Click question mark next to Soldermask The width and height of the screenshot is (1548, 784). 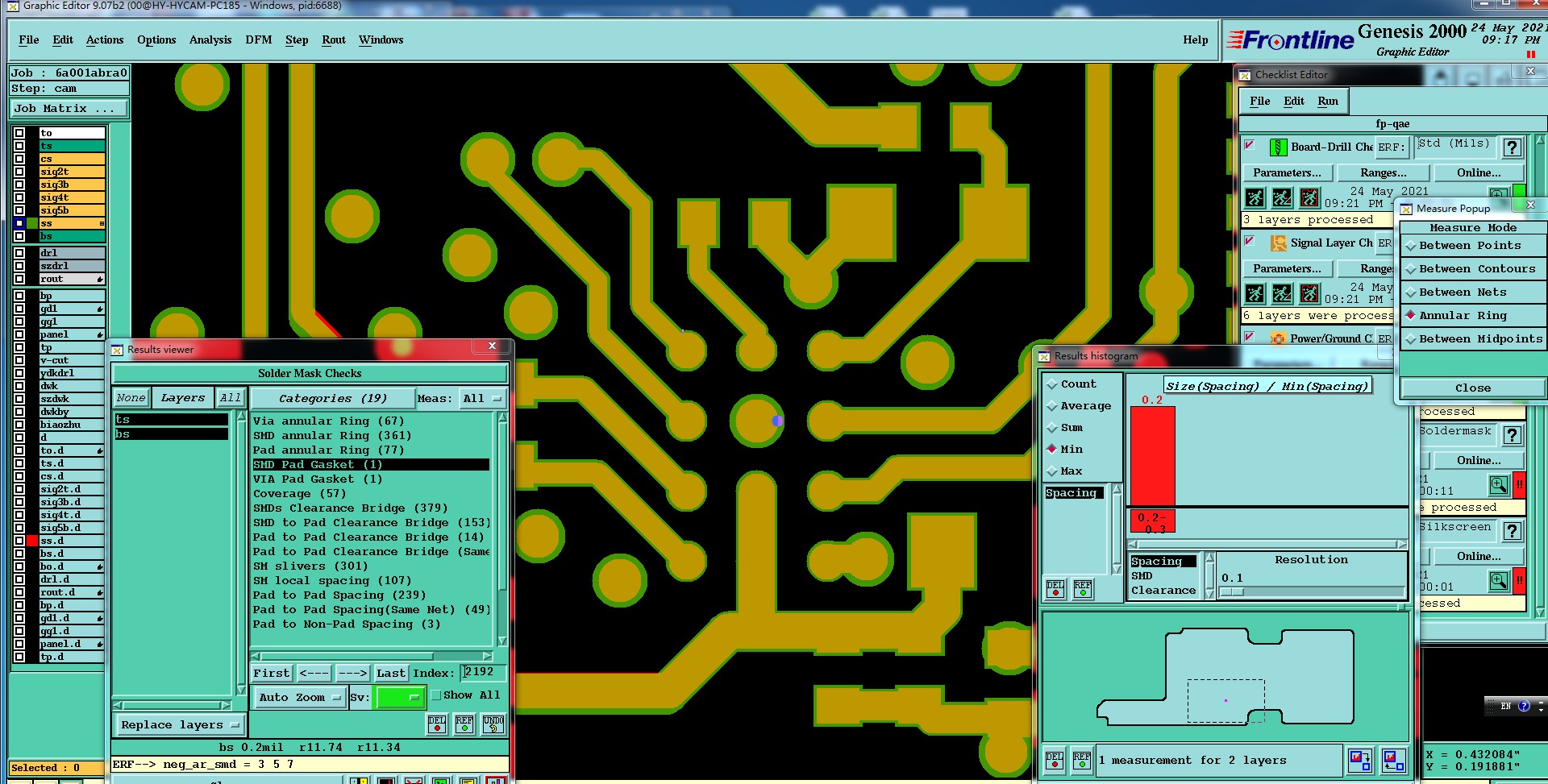click(1513, 435)
